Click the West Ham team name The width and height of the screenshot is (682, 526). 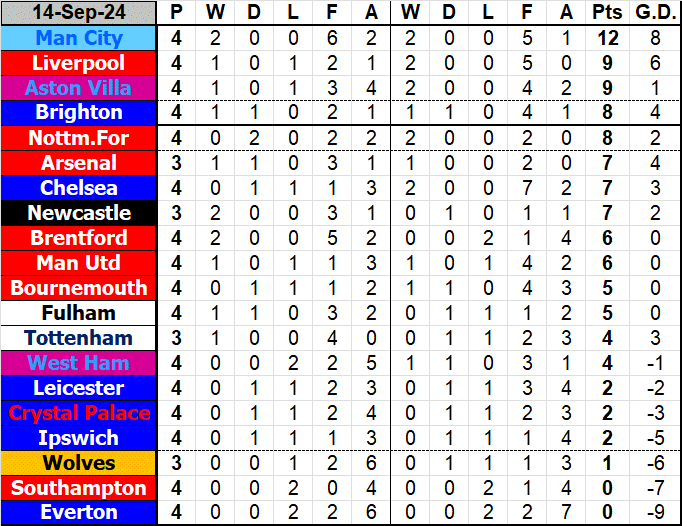click(79, 362)
